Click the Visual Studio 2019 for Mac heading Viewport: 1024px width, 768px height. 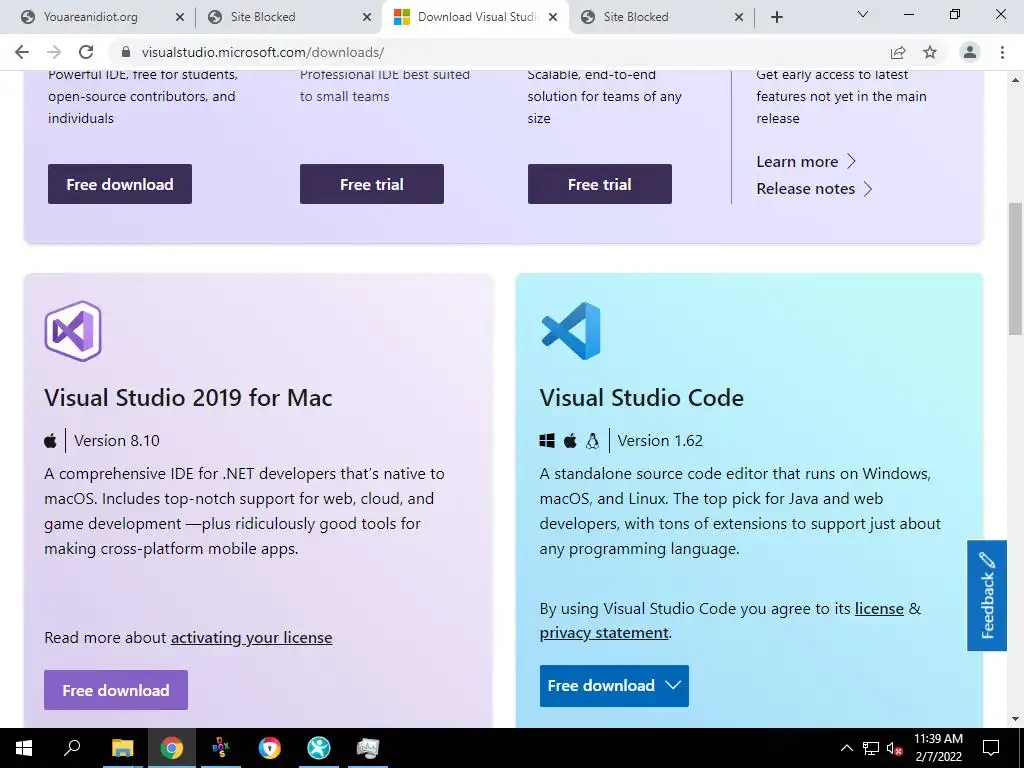(x=188, y=398)
